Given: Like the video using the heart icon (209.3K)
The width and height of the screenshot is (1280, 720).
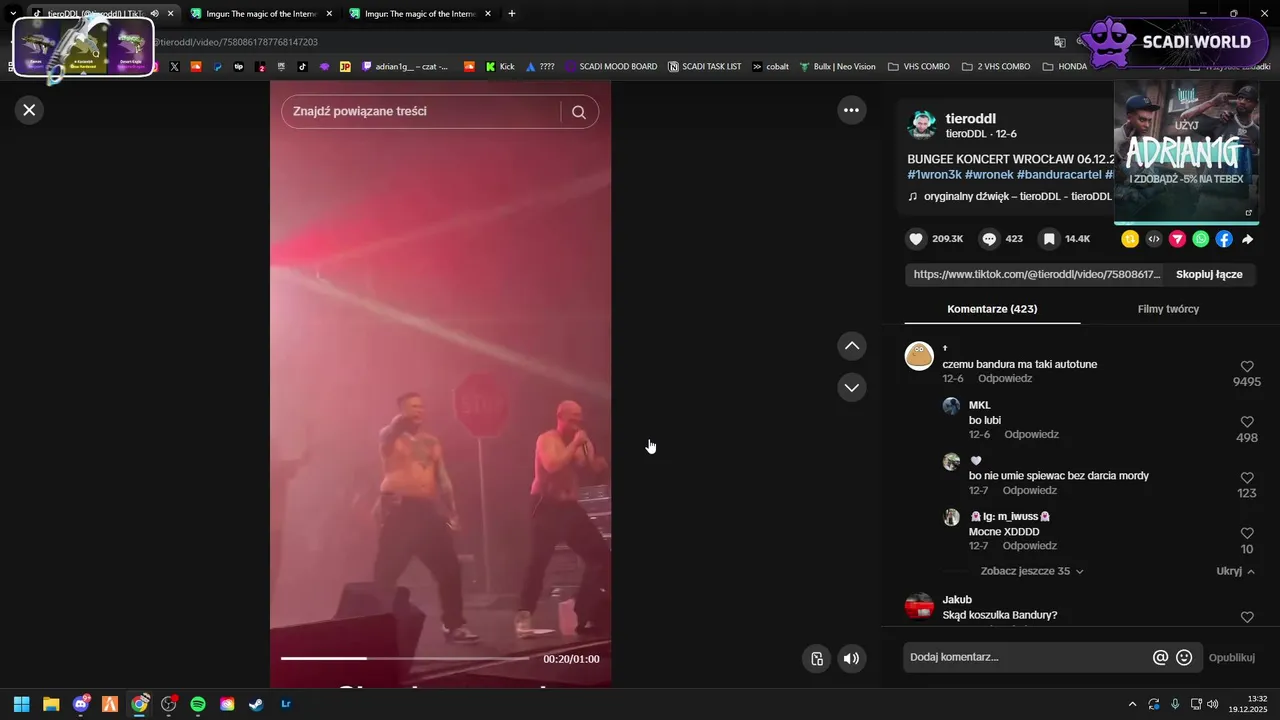Looking at the screenshot, I should [915, 239].
